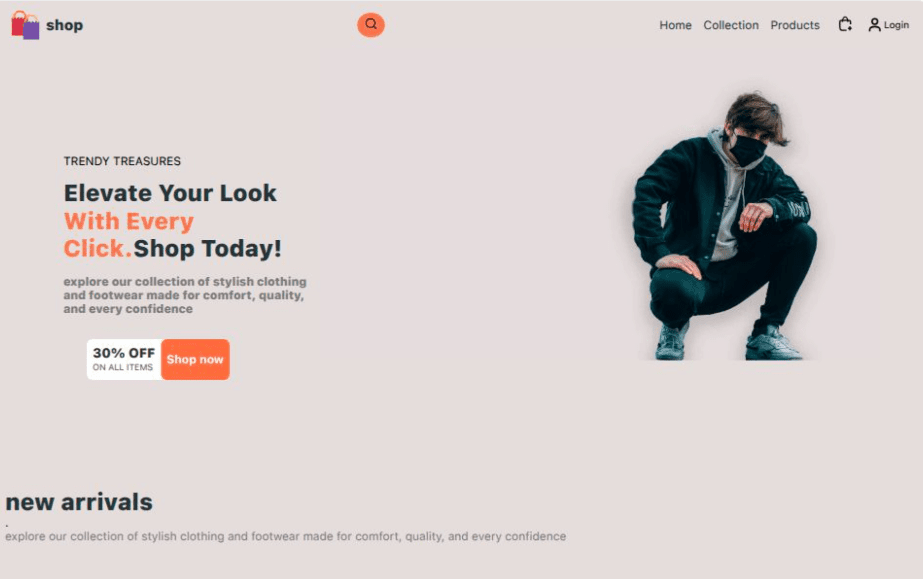The height and width of the screenshot is (579, 923).
Task: Click the Elevate Your Look headline
Action: pos(170,193)
